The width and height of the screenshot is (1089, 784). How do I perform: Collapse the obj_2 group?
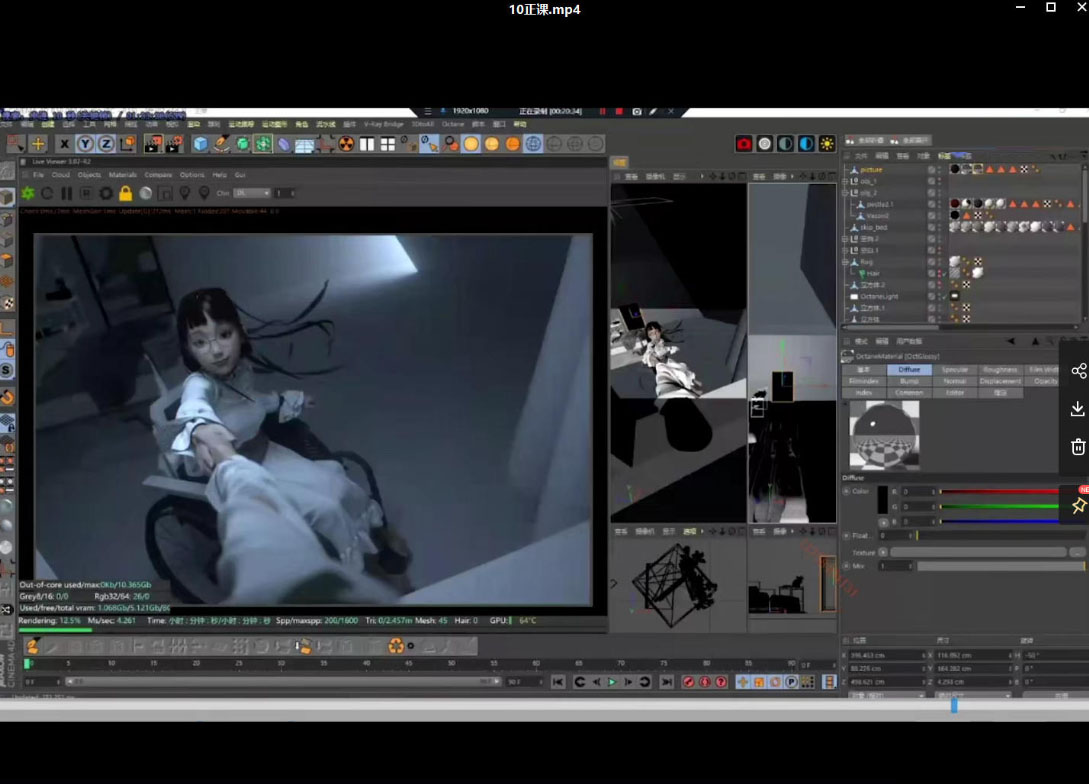point(845,192)
